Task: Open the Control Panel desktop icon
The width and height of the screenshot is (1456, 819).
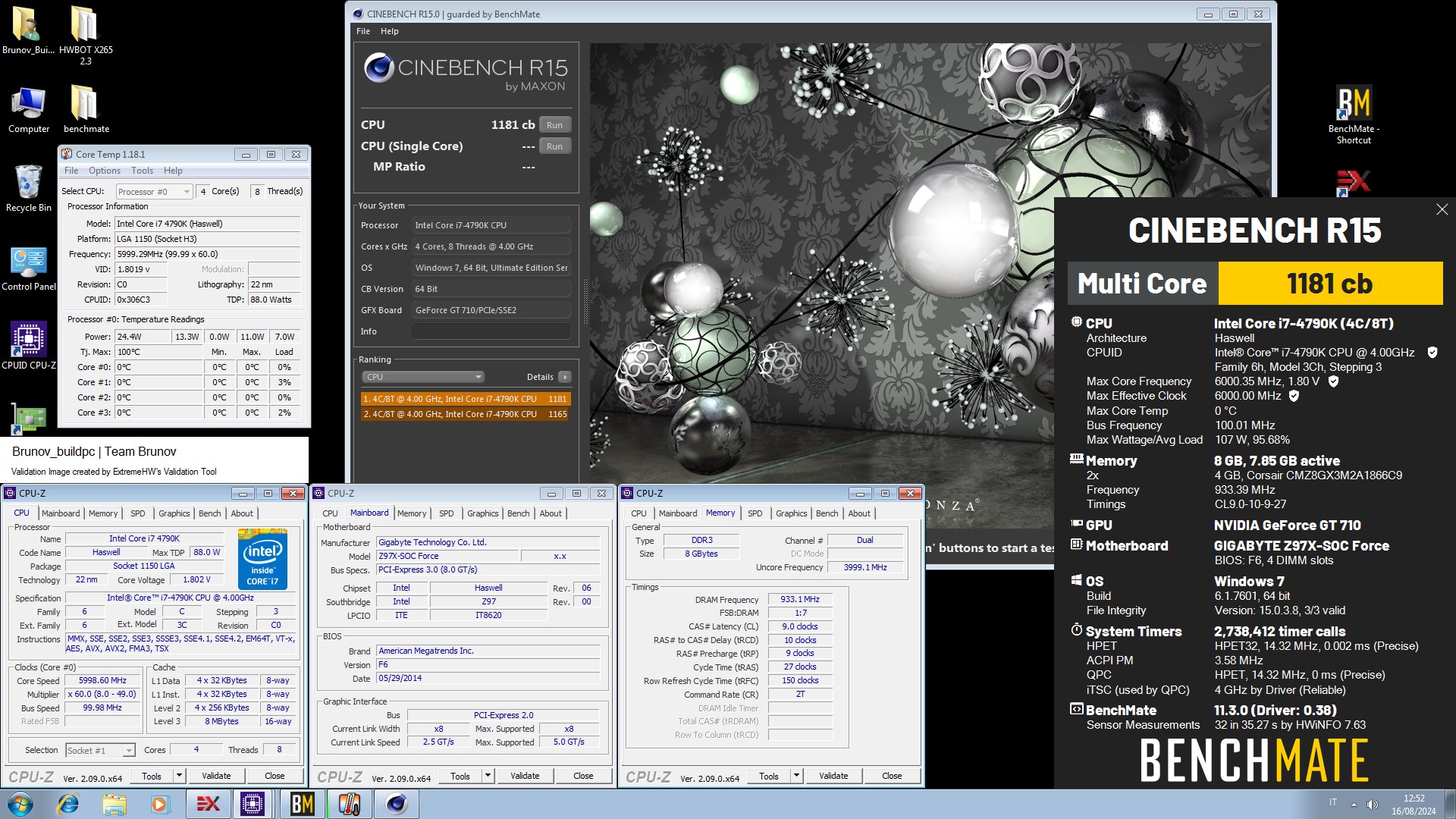Action: coord(28,268)
